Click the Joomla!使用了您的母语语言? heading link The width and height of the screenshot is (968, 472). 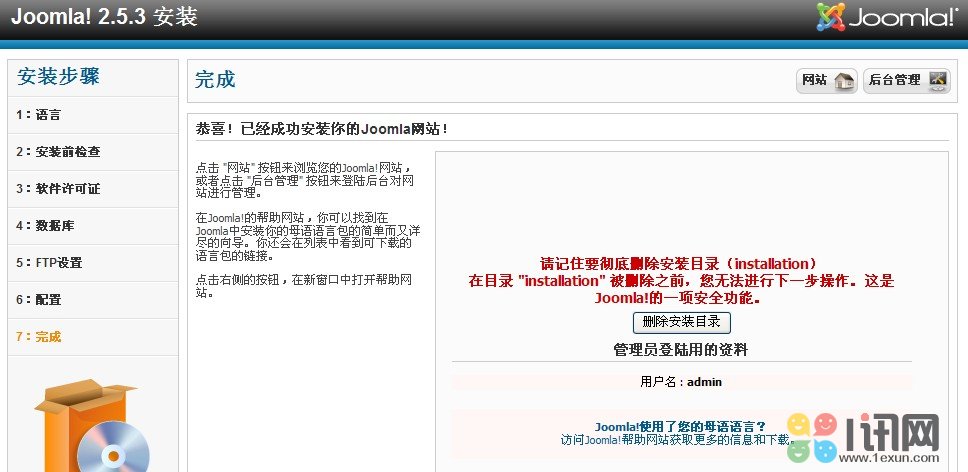point(680,426)
